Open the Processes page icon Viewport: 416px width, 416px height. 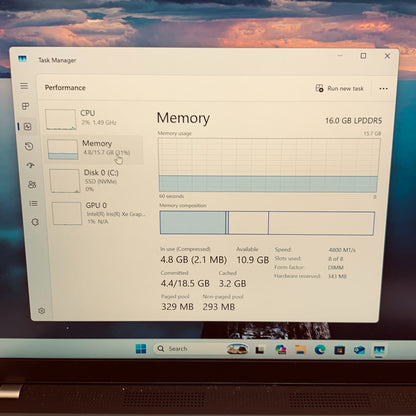[25, 106]
